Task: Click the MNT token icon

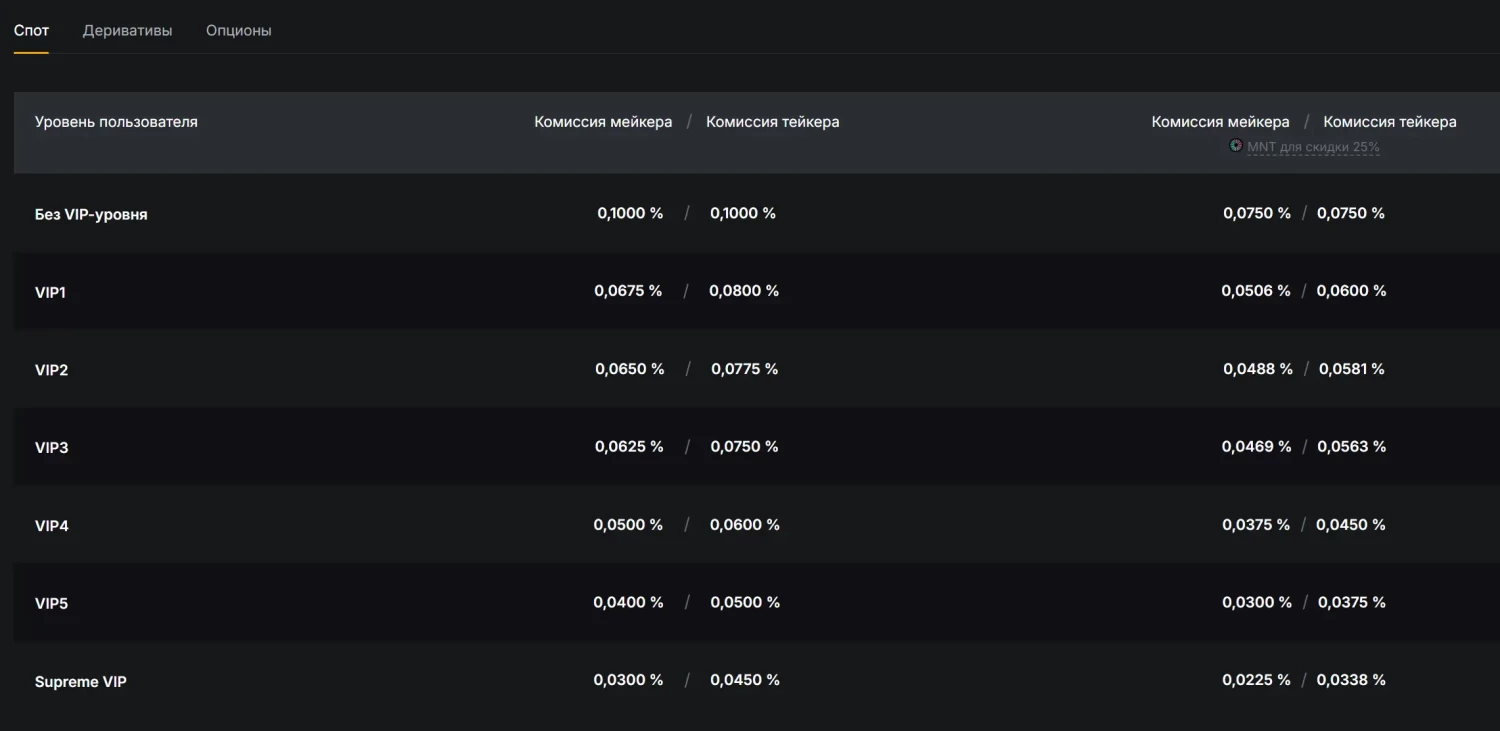Action: 1236,146
